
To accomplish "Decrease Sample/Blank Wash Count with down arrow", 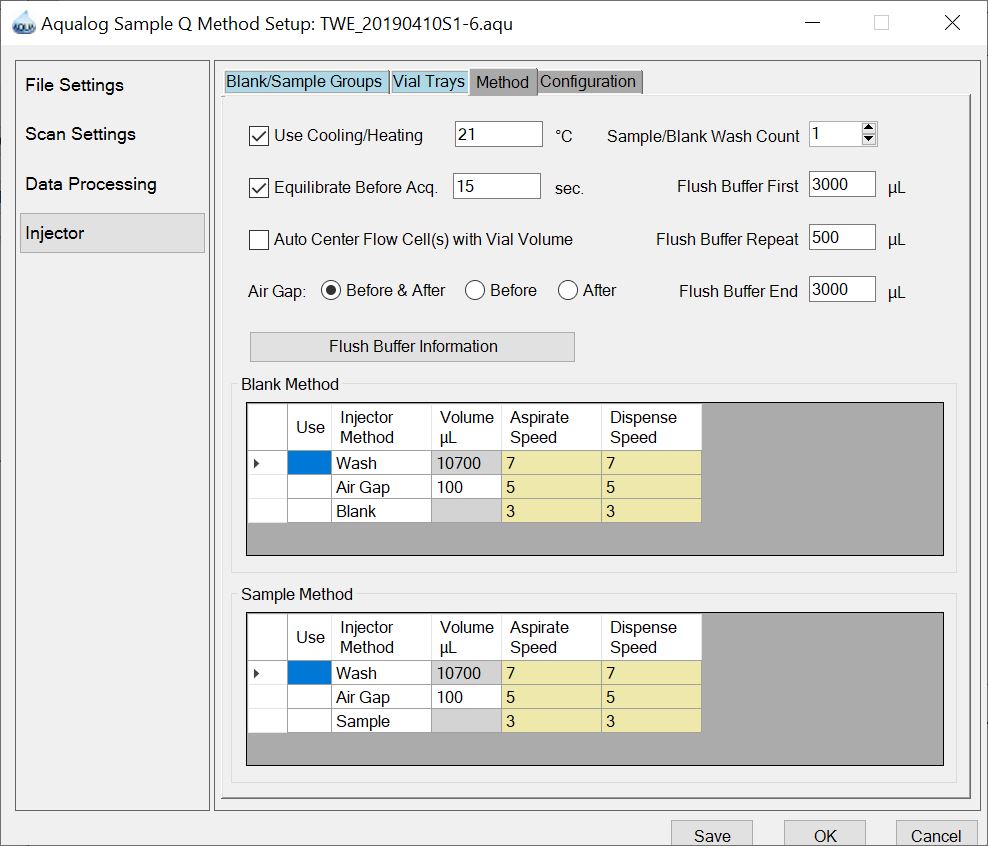I will click(868, 139).
